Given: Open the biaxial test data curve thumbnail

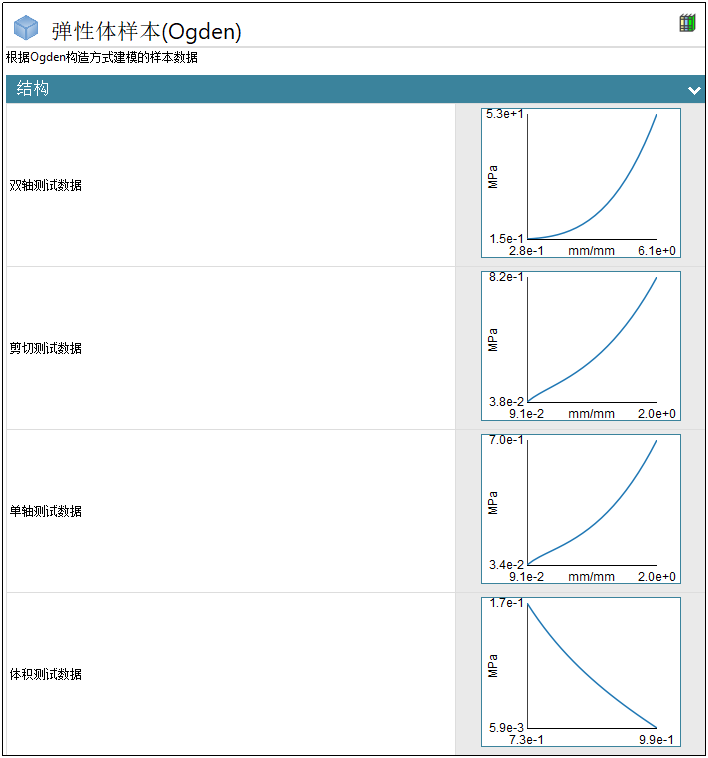Looking at the screenshot, I should pos(580,183).
